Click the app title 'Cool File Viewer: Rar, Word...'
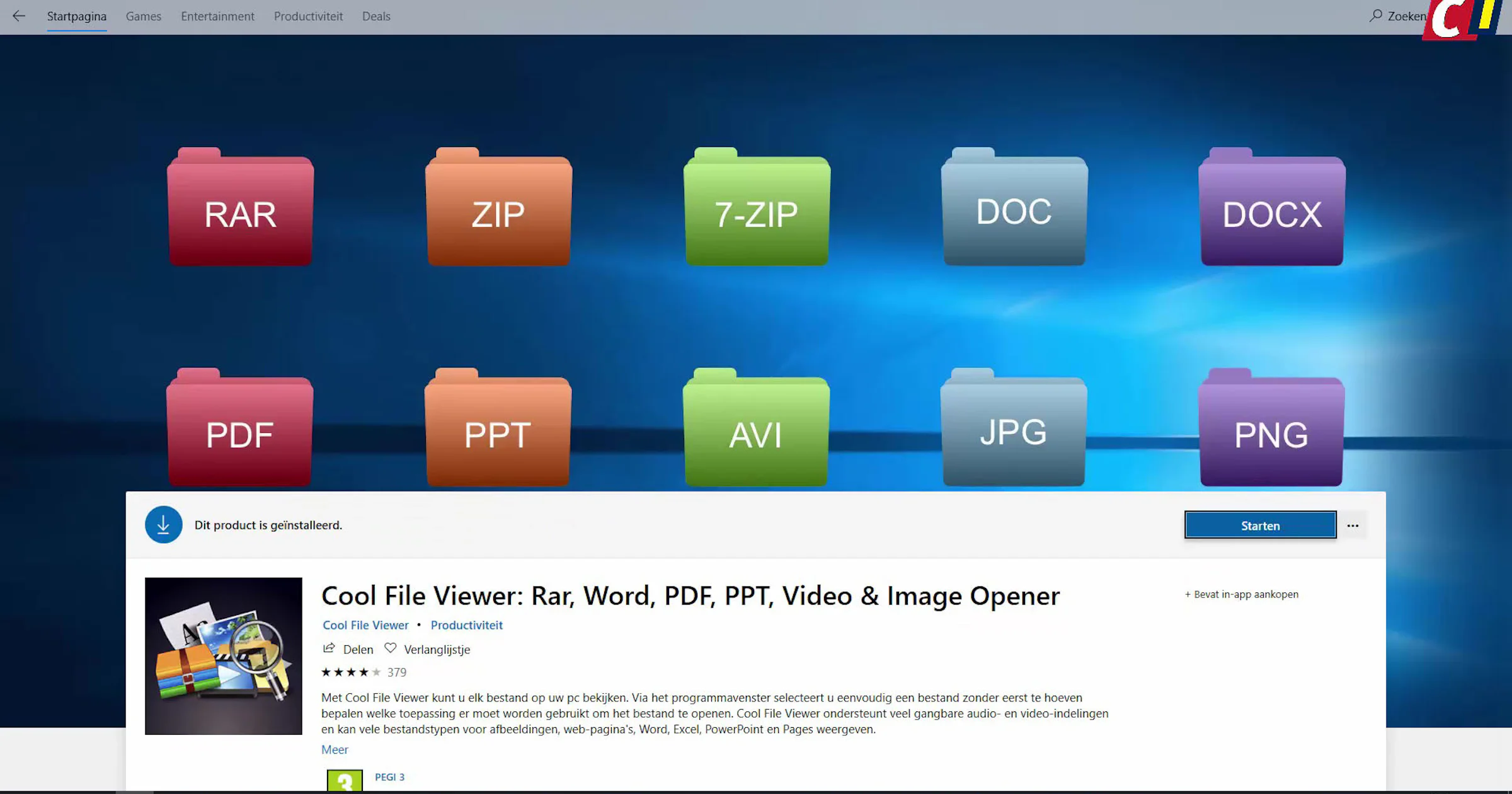This screenshot has width=1512, height=794. tap(690, 596)
